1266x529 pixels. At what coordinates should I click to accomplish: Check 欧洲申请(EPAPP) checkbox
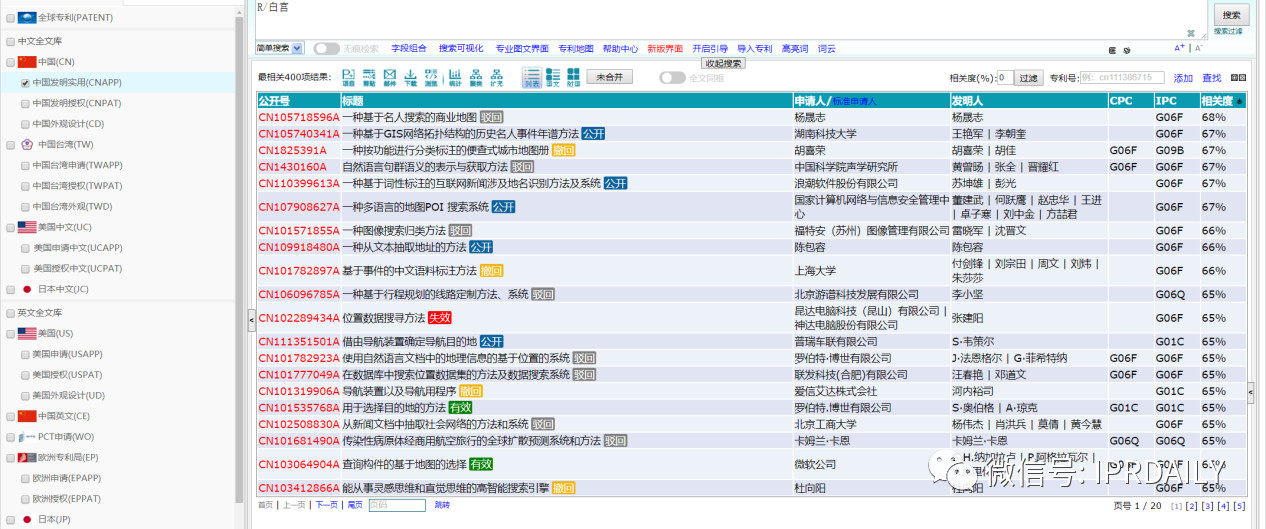[25, 478]
